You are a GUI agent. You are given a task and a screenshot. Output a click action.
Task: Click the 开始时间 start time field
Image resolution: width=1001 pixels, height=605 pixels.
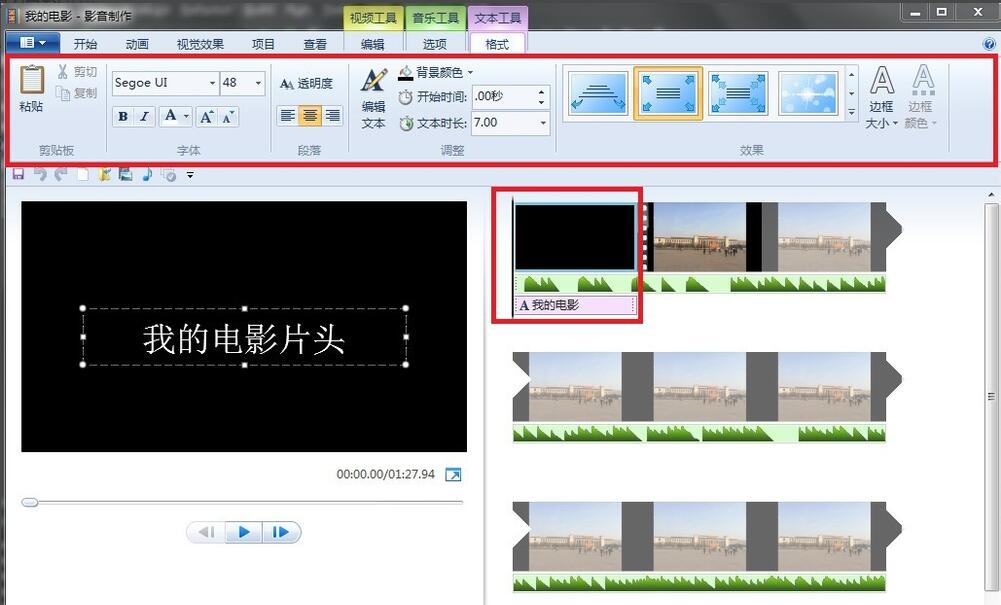coord(503,96)
